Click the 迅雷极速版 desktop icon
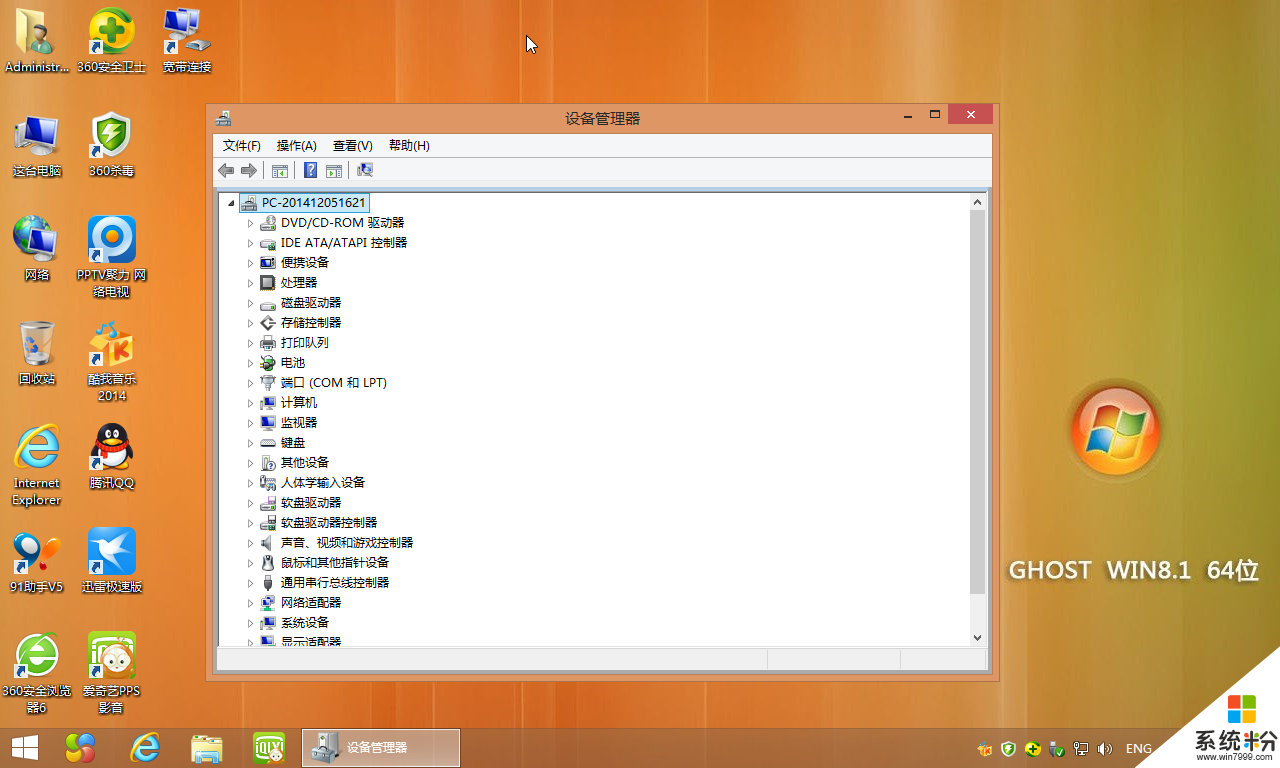This screenshot has width=1280, height=768. click(x=111, y=554)
